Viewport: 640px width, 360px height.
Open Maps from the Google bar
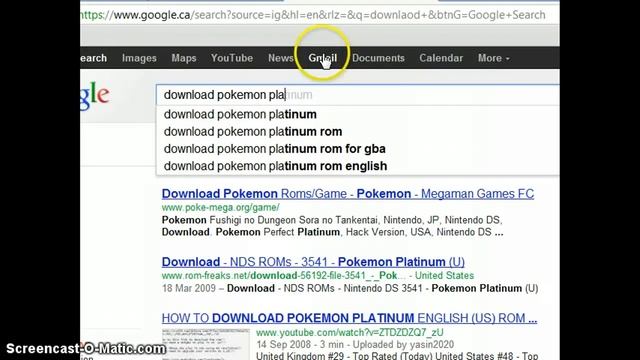pyautogui.click(x=184, y=58)
